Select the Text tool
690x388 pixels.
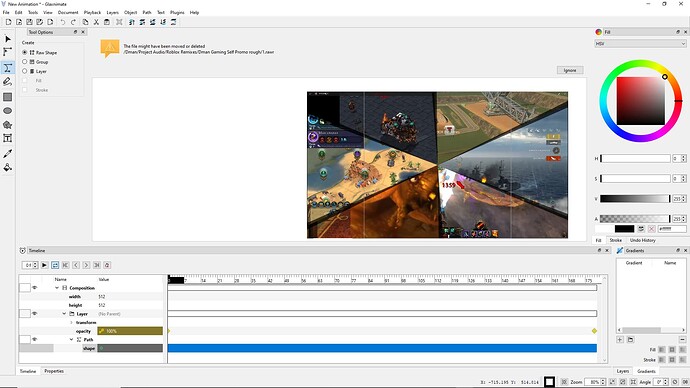7,138
